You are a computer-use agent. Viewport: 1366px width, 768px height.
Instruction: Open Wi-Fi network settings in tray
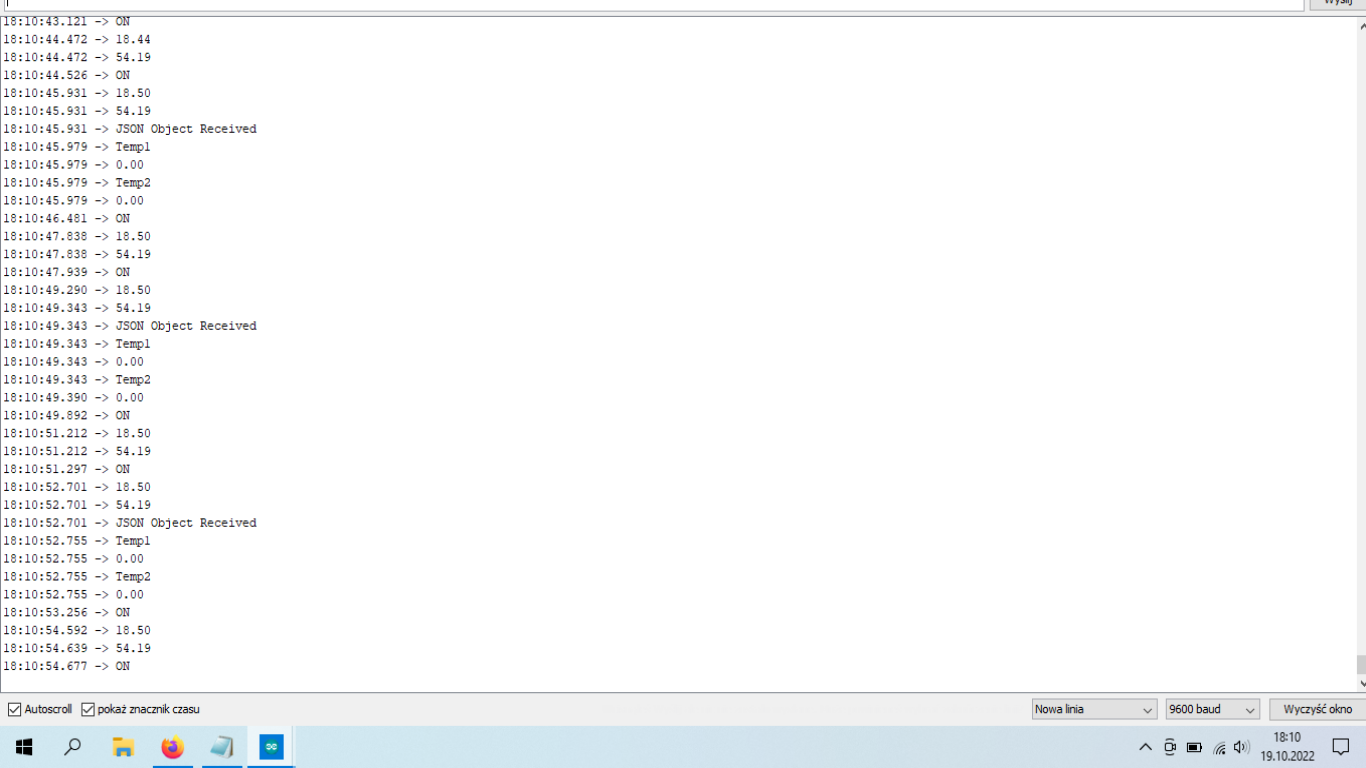coord(1219,748)
